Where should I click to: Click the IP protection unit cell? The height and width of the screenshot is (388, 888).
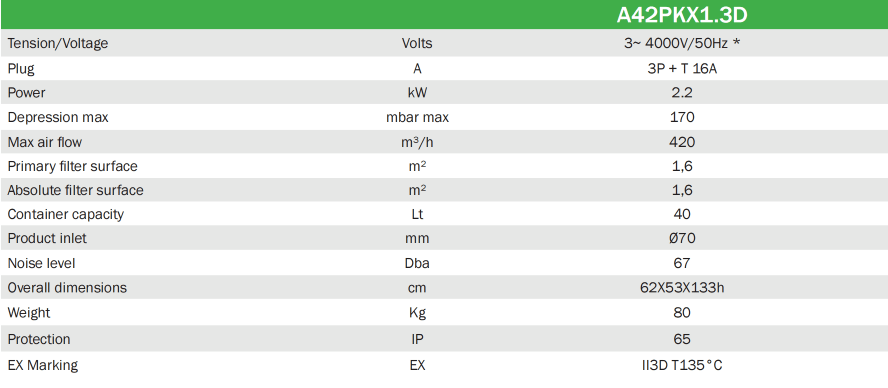click(417, 339)
